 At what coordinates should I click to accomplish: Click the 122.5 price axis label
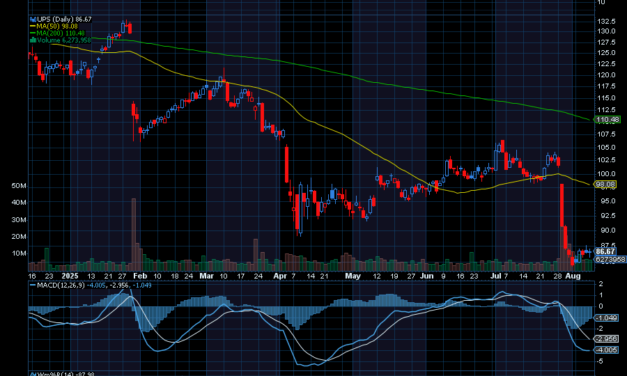606,64
